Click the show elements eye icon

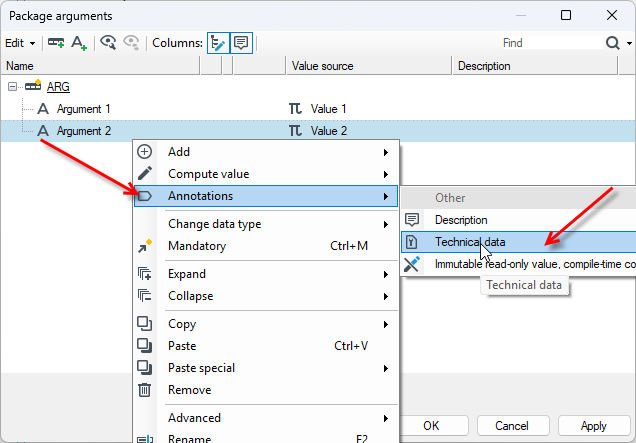[x=108, y=43]
